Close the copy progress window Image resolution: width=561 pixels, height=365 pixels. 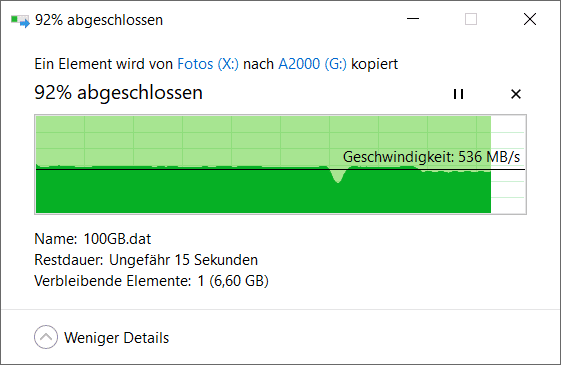[530, 19]
